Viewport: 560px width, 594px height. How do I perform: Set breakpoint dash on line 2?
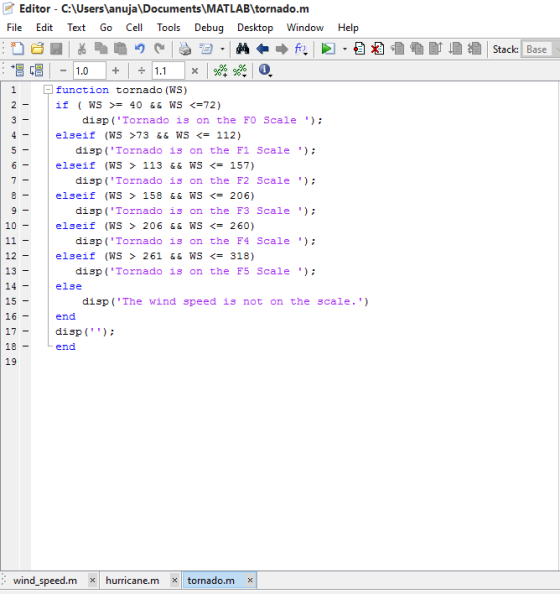[25, 105]
